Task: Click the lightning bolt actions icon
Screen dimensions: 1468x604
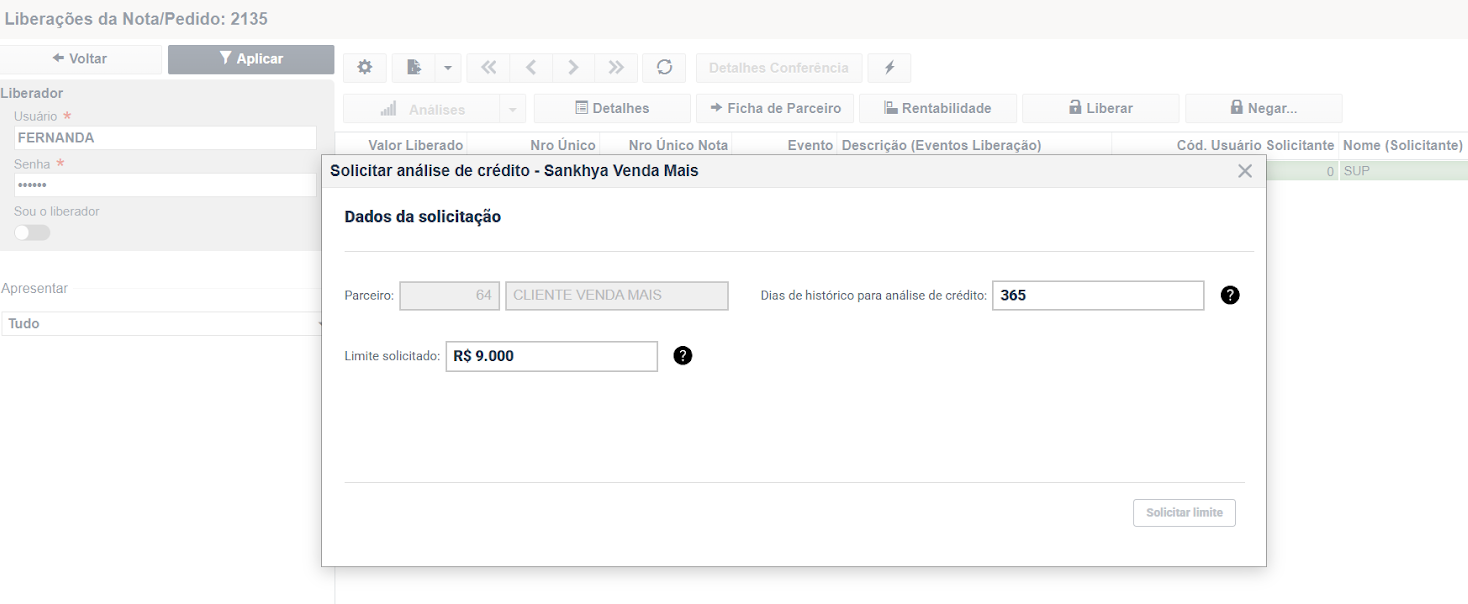Action: pyautogui.click(x=889, y=68)
